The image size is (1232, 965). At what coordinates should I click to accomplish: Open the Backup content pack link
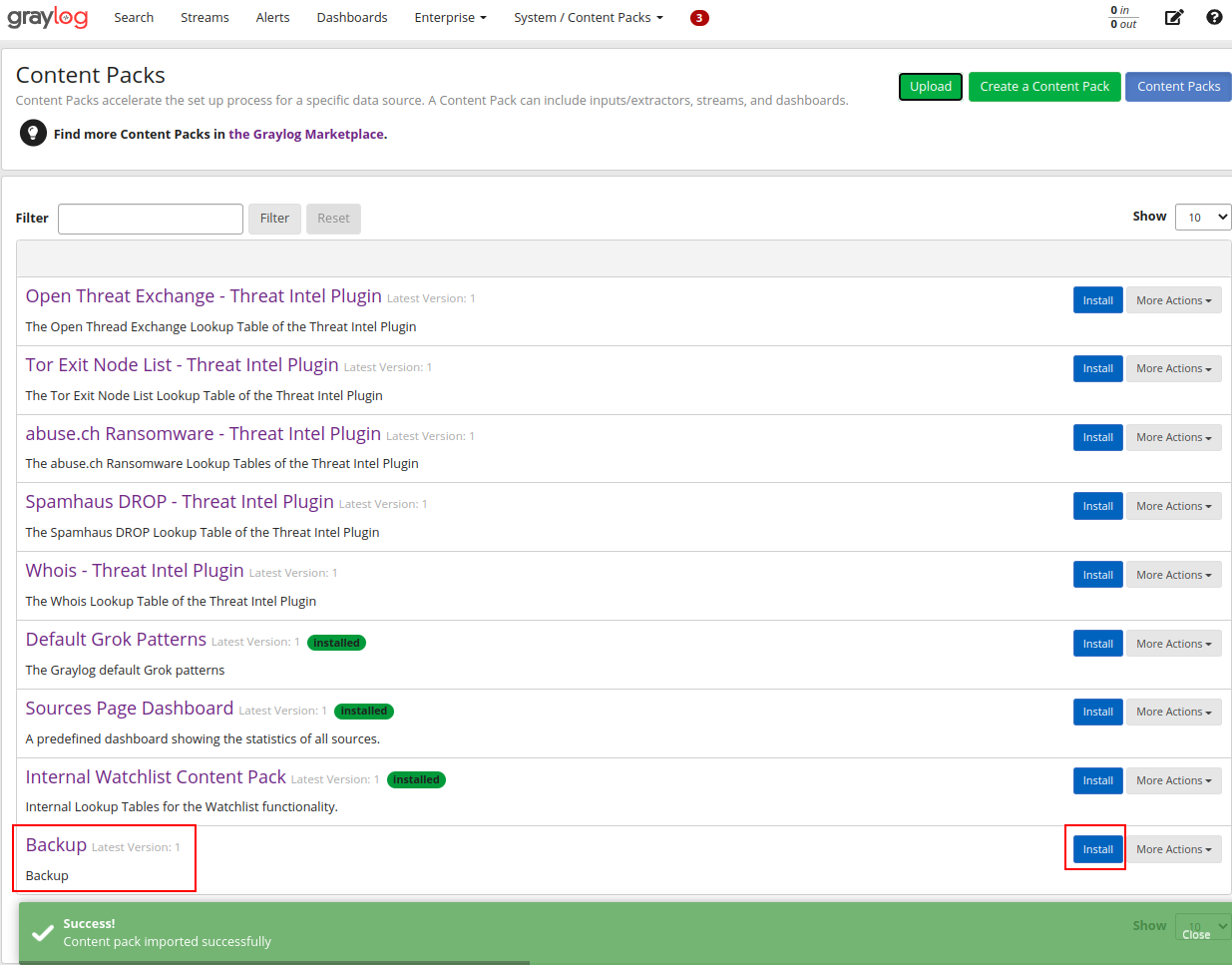click(x=56, y=845)
